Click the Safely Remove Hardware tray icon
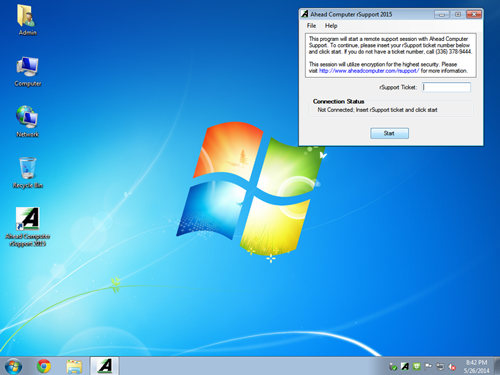The image size is (500, 375). [393, 367]
